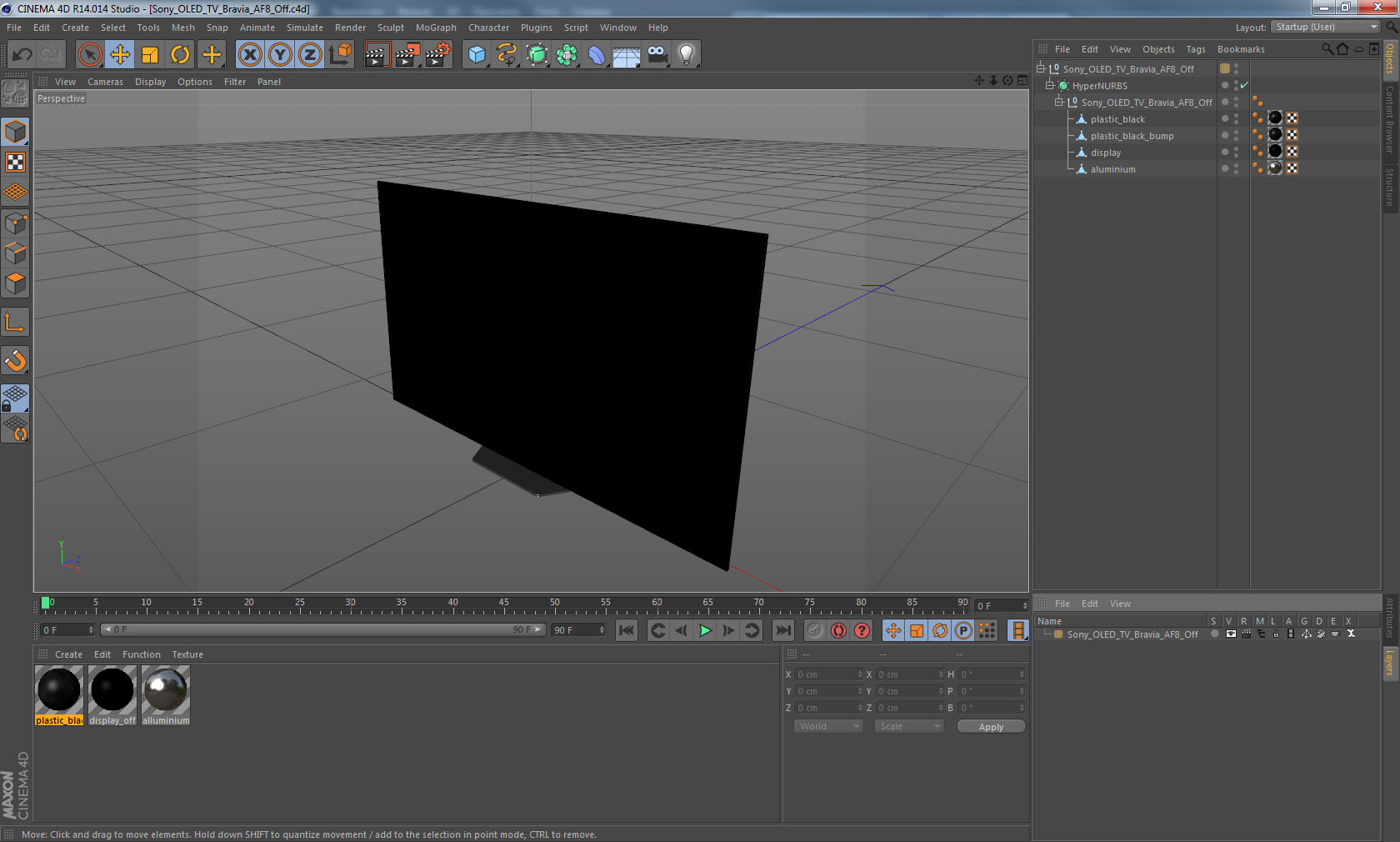Open viewport Cameras menu
Screen dimensions: 1400x842
(x=105, y=82)
